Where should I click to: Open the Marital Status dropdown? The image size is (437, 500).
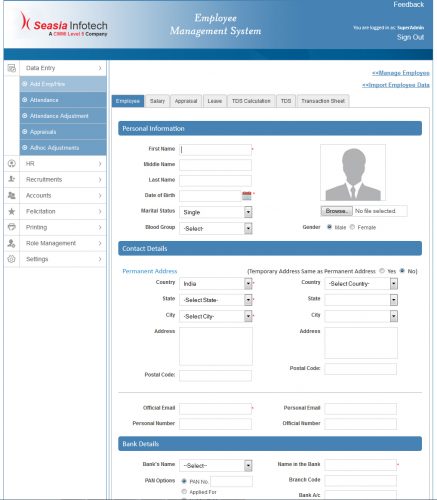click(x=216, y=212)
